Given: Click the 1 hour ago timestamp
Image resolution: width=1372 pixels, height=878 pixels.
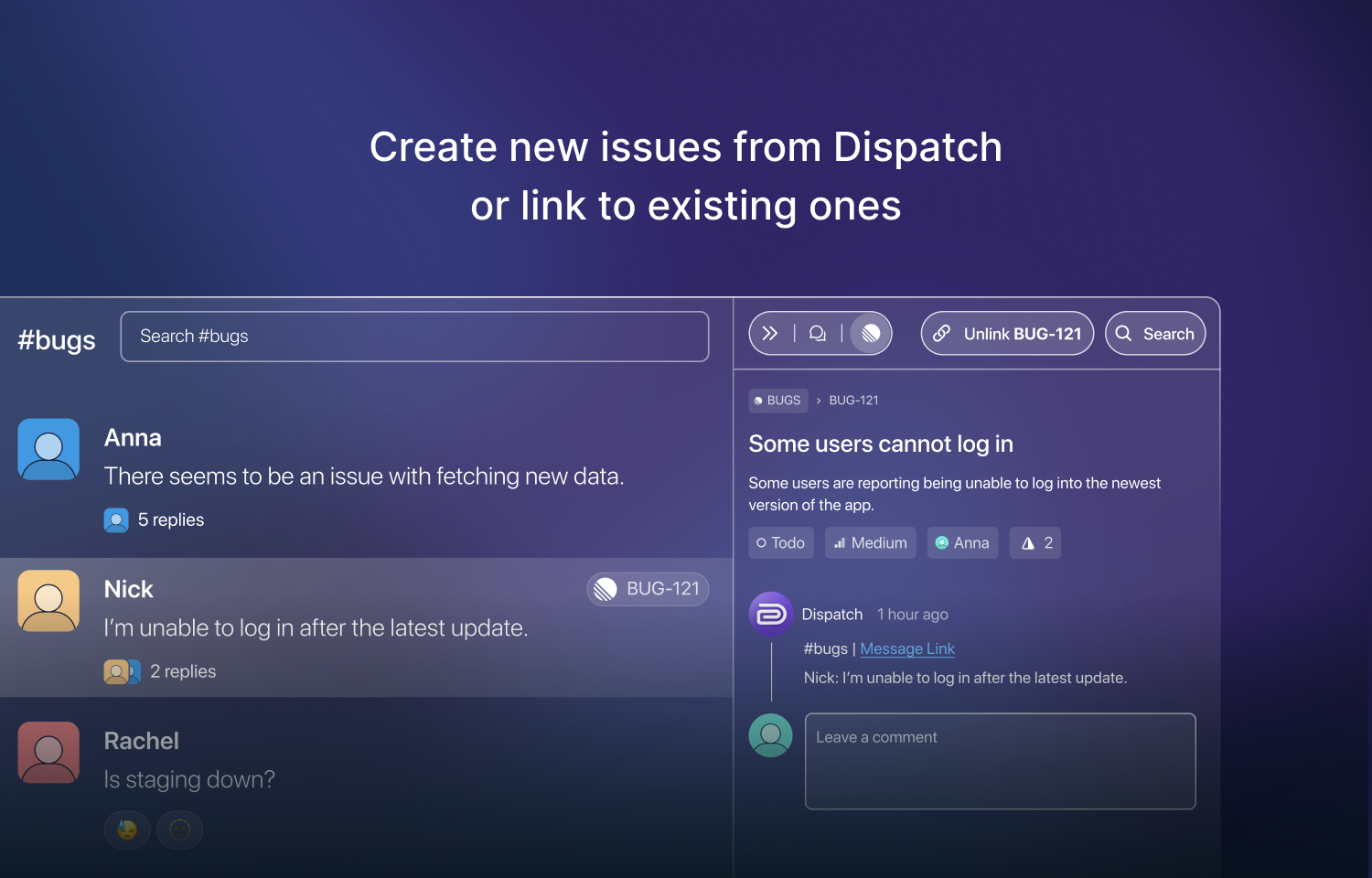Looking at the screenshot, I should pyautogui.click(x=913, y=615).
